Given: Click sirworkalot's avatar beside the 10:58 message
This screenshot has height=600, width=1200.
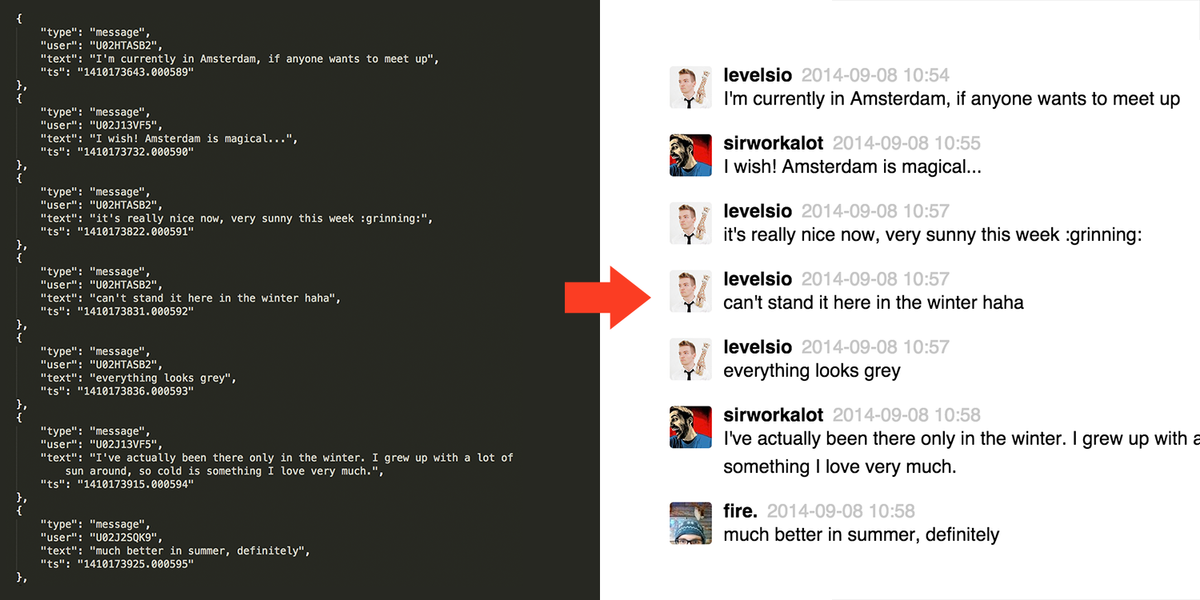Looking at the screenshot, I should (690, 427).
